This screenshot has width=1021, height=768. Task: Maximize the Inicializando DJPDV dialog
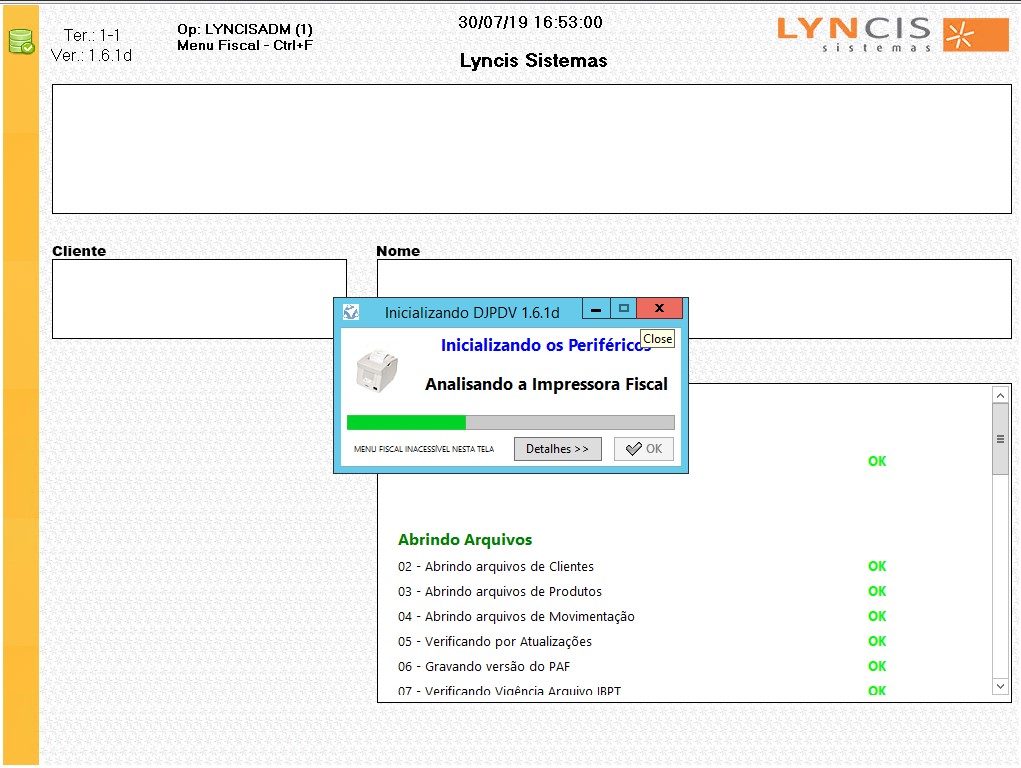point(624,309)
